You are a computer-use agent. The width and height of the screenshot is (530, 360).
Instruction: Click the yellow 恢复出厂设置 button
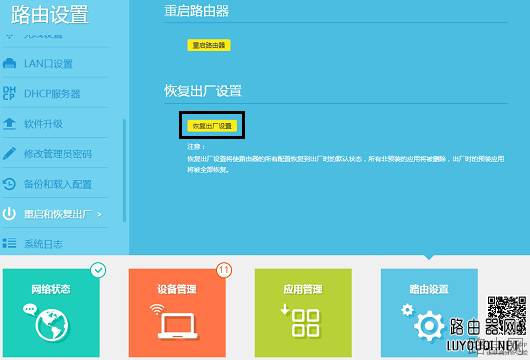[x=212, y=126]
